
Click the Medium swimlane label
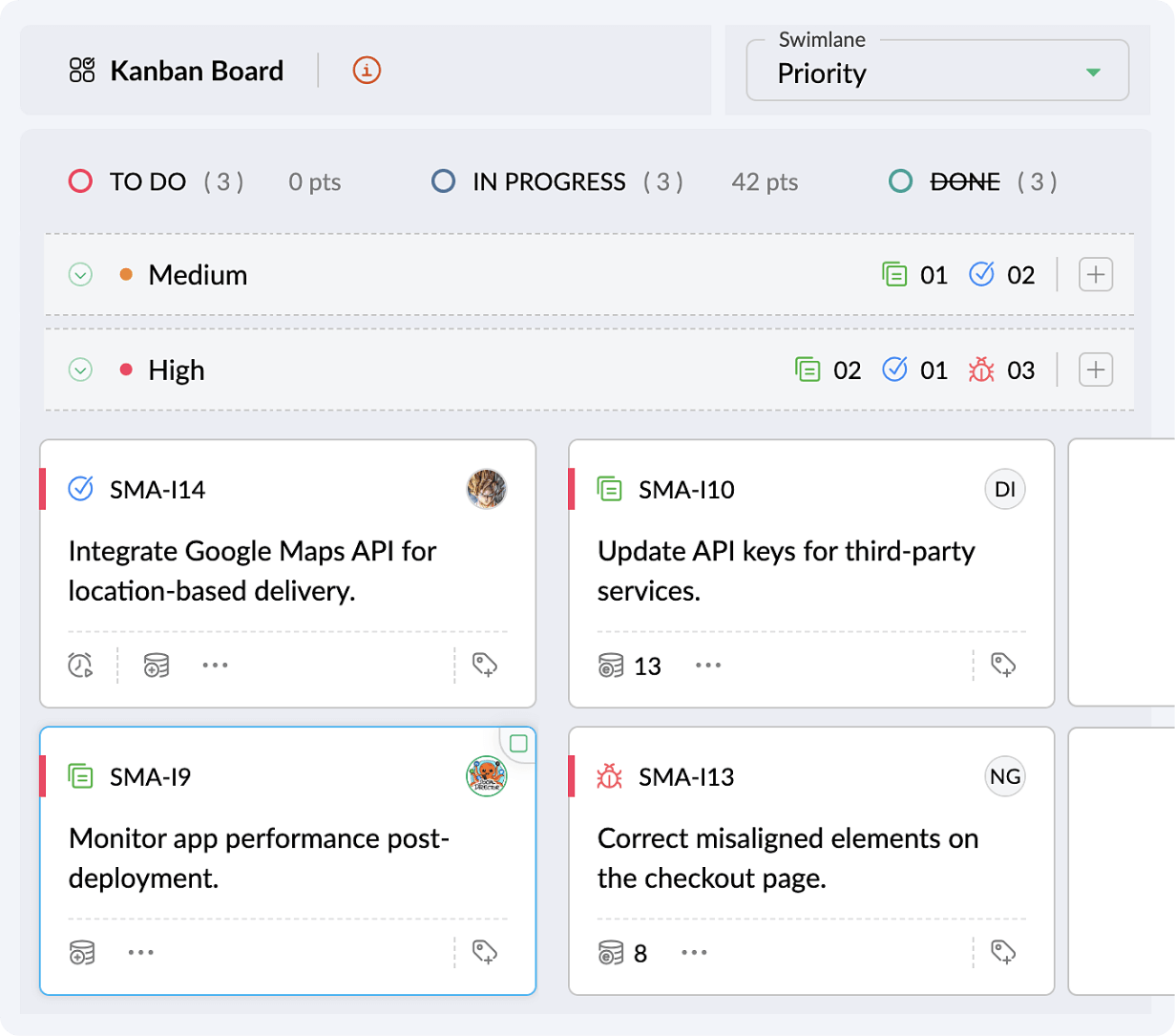click(x=198, y=275)
